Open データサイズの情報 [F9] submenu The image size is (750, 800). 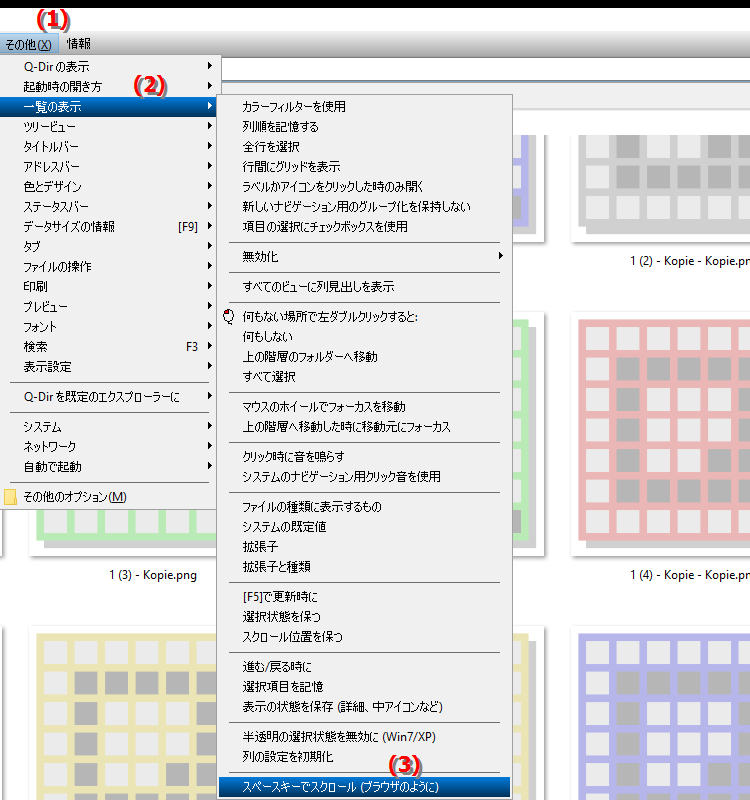point(110,227)
